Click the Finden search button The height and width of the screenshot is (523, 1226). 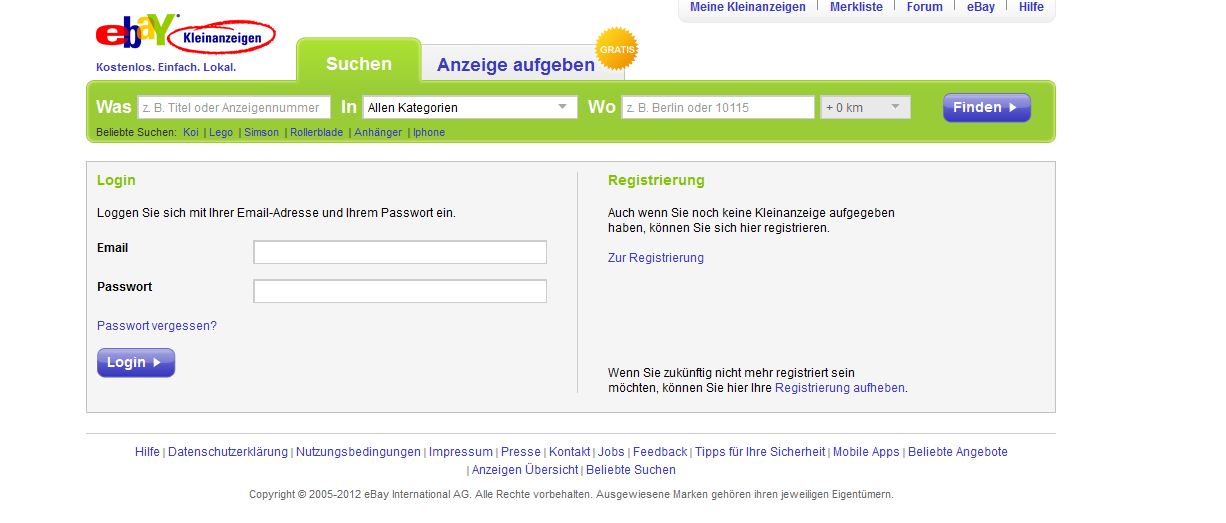coord(986,107)
